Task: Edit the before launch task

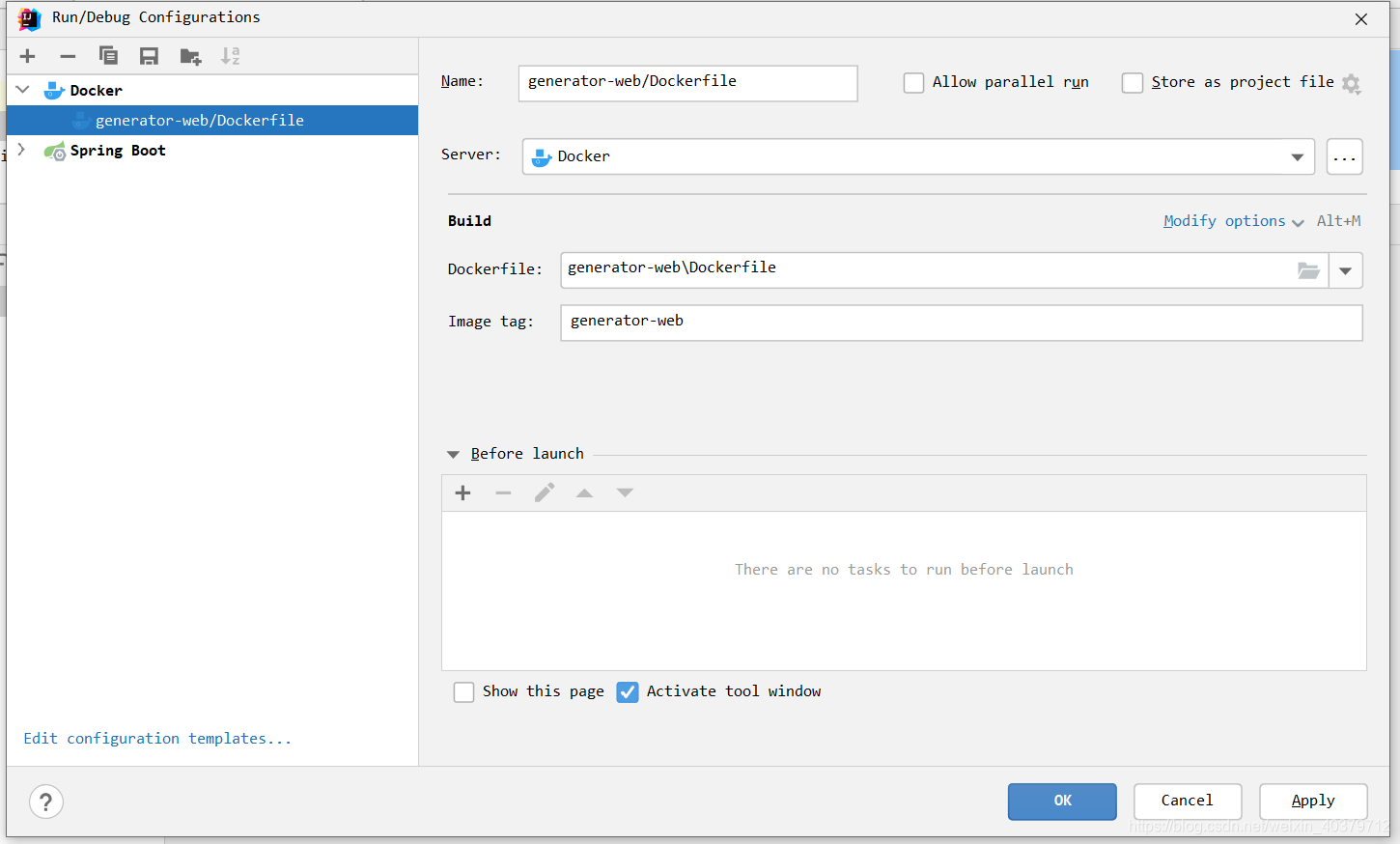Action: pyautogui.click(x=545, y=493)
